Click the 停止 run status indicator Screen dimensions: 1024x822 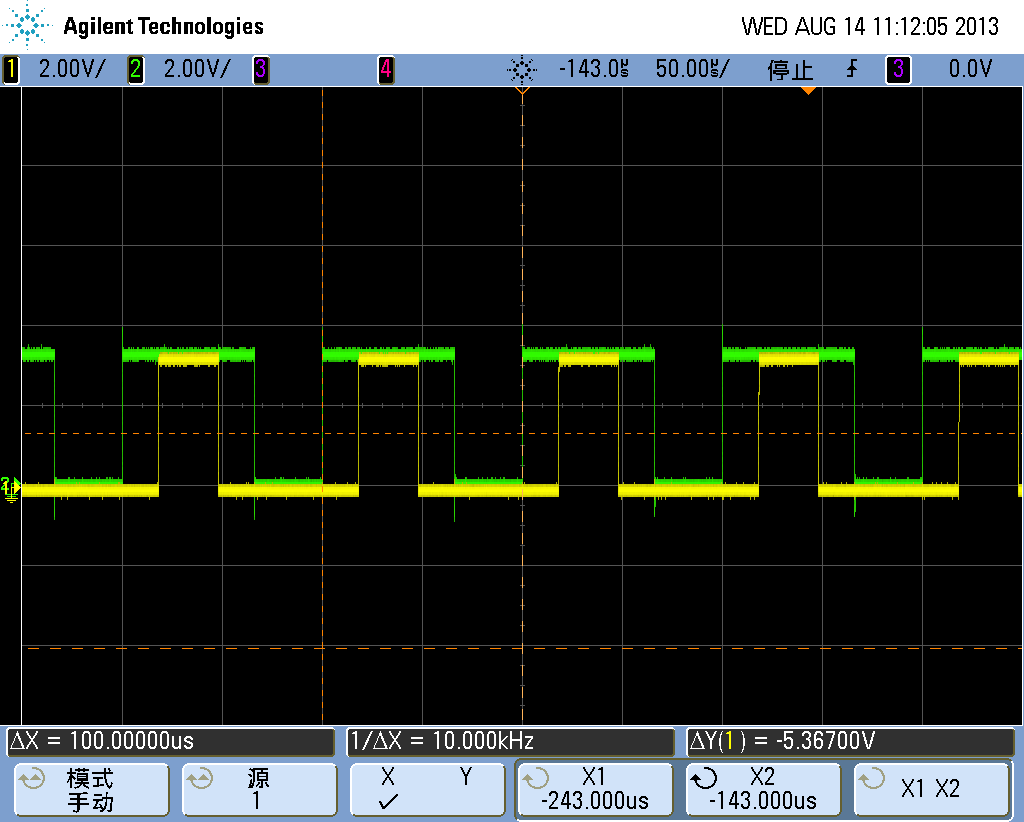790,69
